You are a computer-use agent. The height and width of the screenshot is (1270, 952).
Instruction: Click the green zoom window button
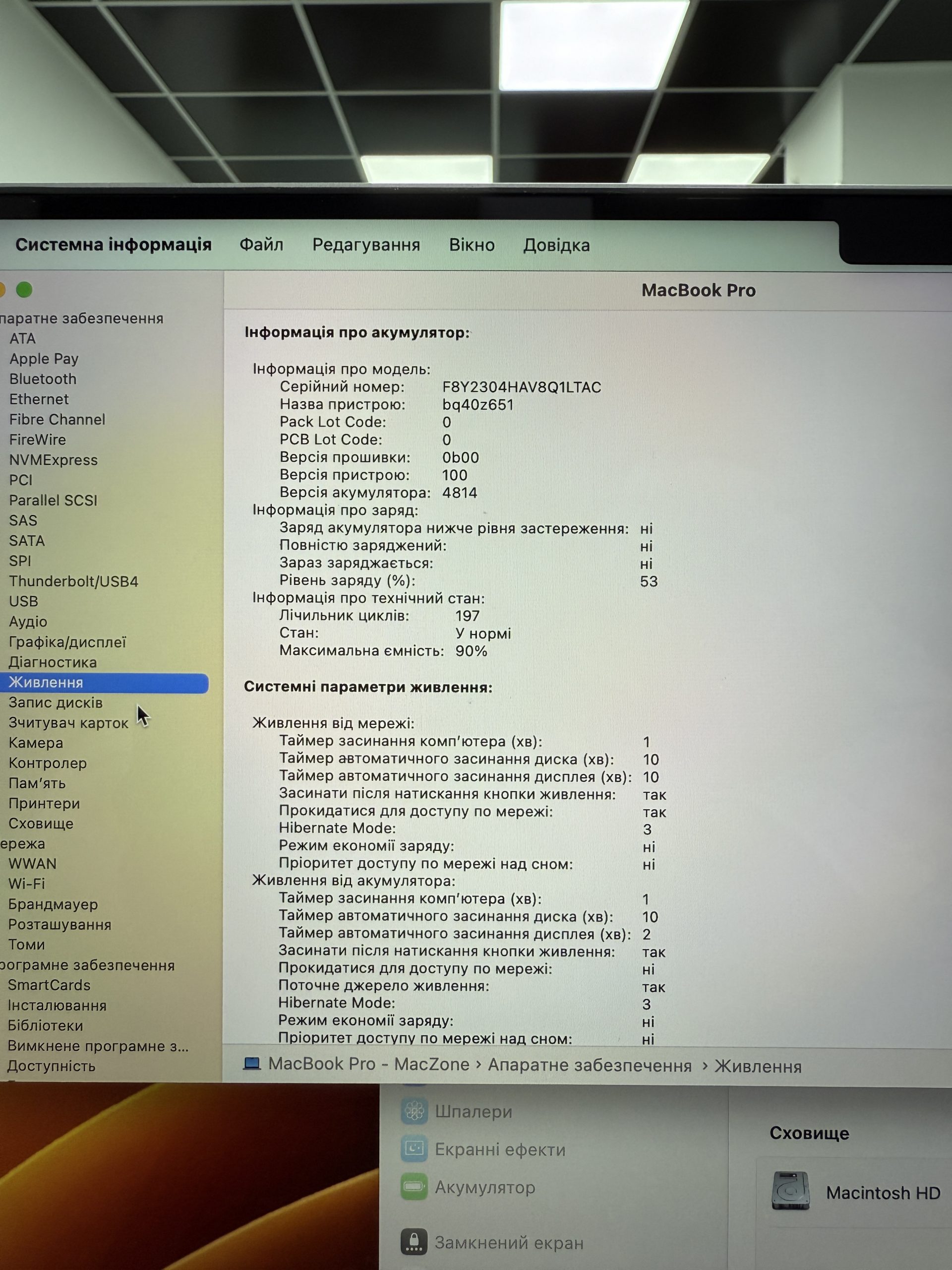pos(24,289)
